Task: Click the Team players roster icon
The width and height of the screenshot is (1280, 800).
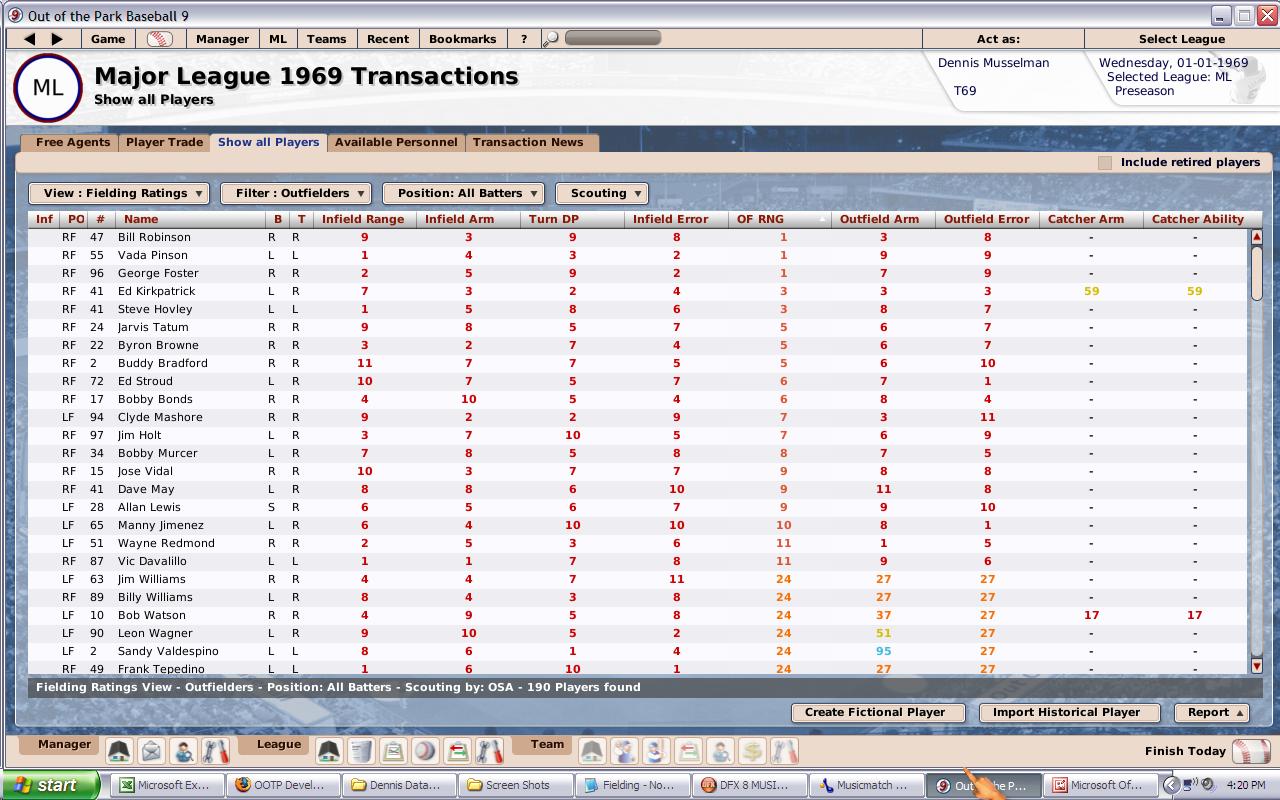Action: click(624, 751)
